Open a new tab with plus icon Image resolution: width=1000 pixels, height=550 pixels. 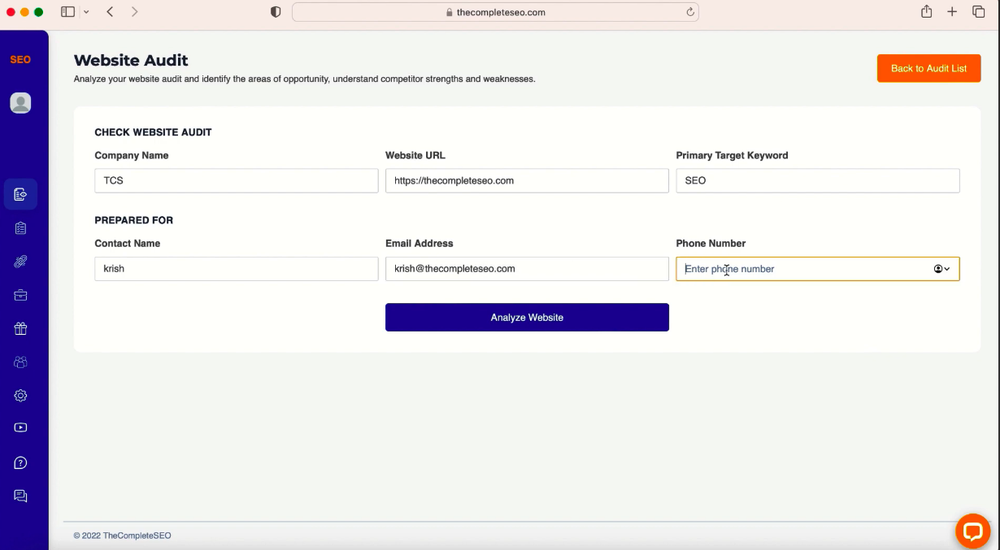point(952,11)
